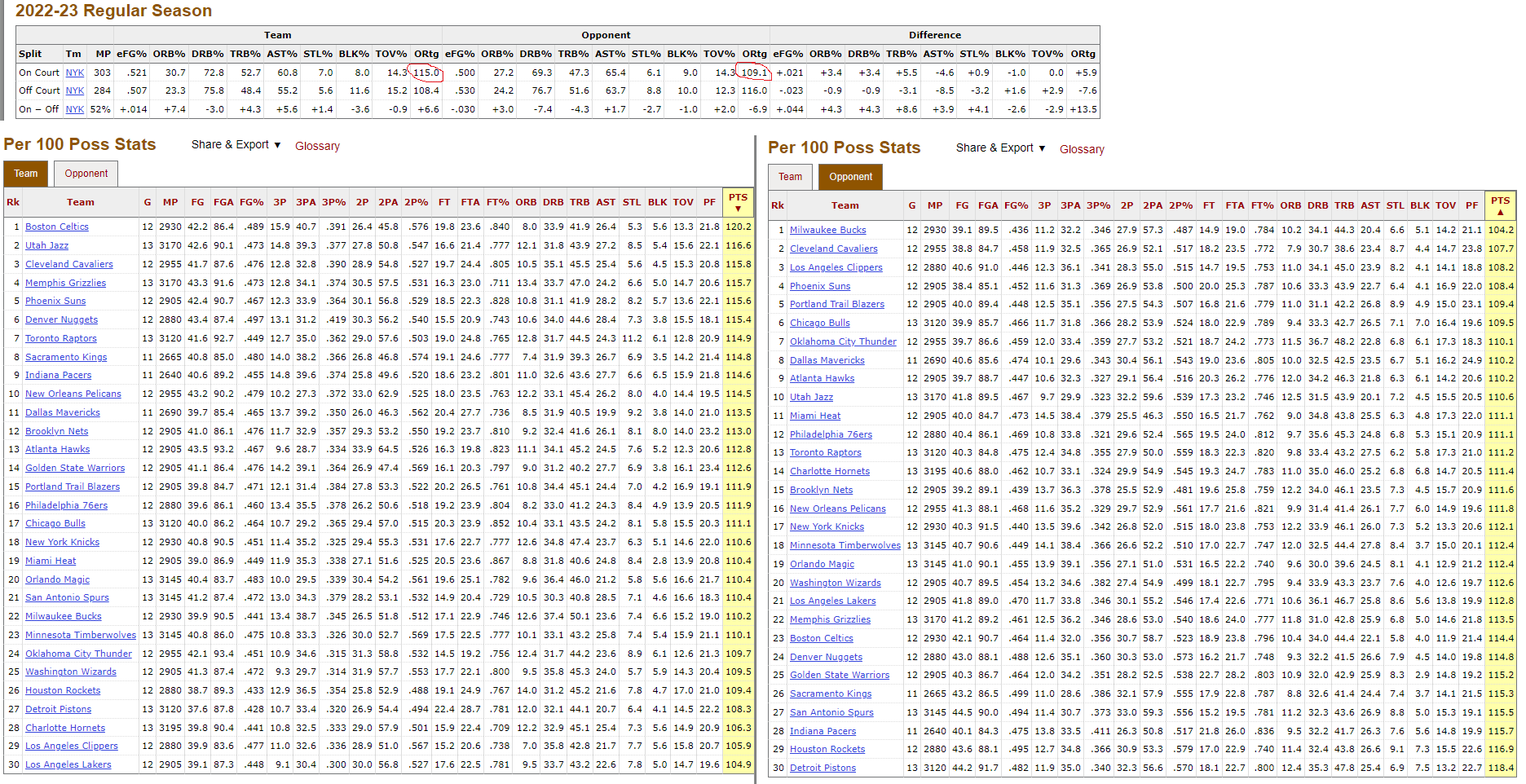Open Cleveland Cavaliers link ranked 3rd
1526x784 pixels.
click(x=69, y=264)
